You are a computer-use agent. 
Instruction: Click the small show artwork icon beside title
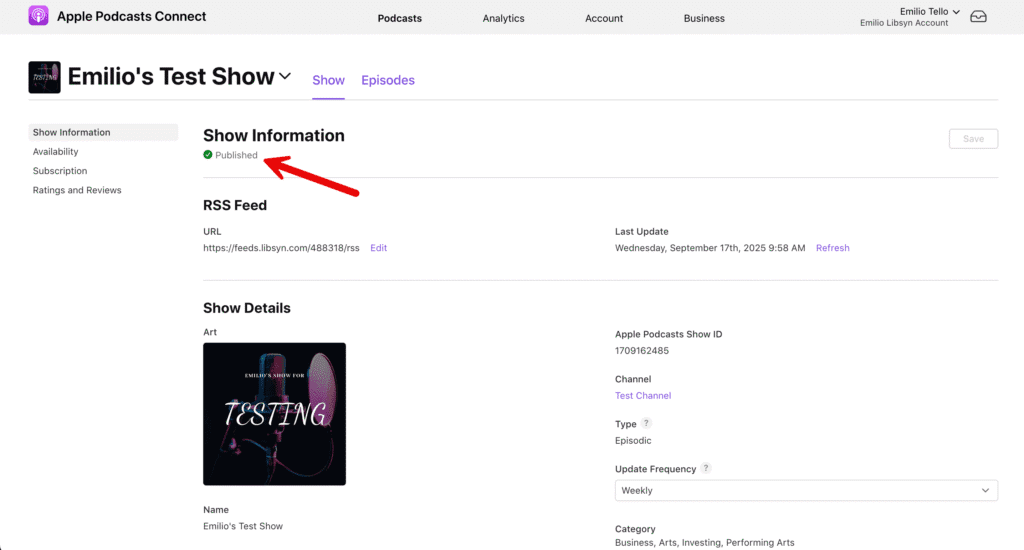coord(45,77)
